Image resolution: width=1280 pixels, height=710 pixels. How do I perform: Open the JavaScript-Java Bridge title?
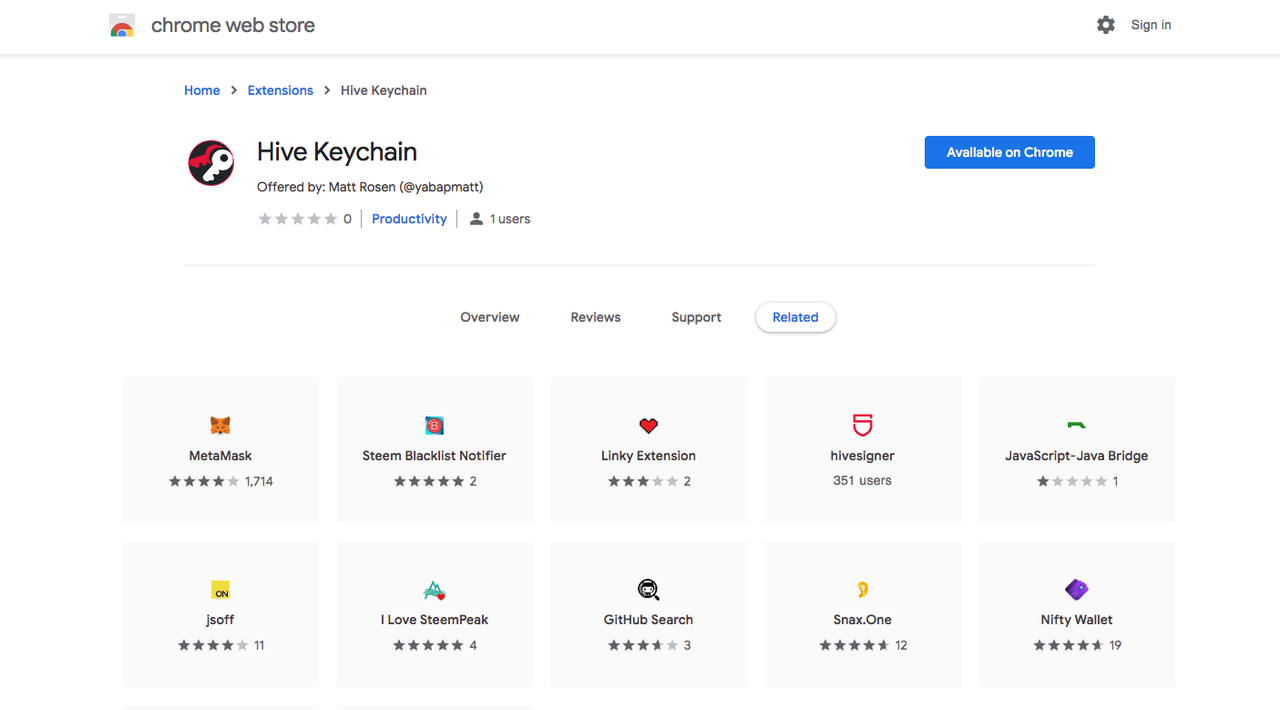click(x=1076, y=456)
